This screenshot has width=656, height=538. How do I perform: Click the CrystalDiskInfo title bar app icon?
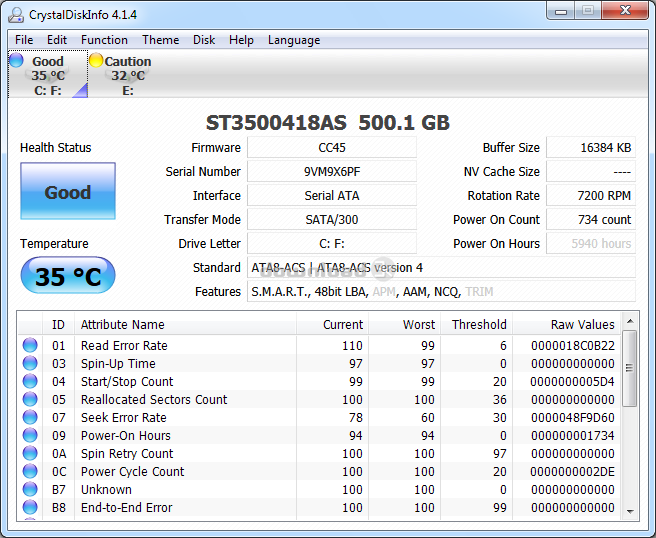(x=16, y=15)
